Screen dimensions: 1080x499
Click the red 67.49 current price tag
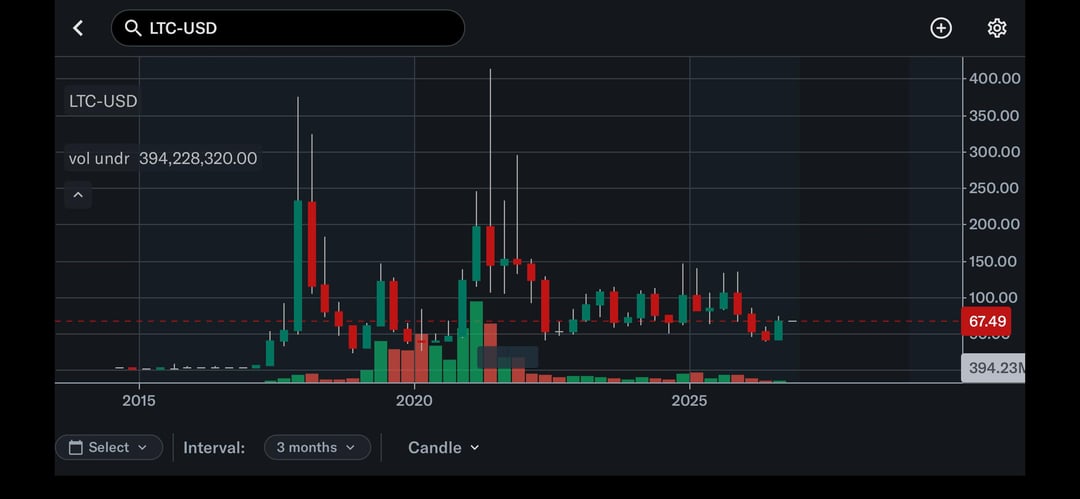986,321
